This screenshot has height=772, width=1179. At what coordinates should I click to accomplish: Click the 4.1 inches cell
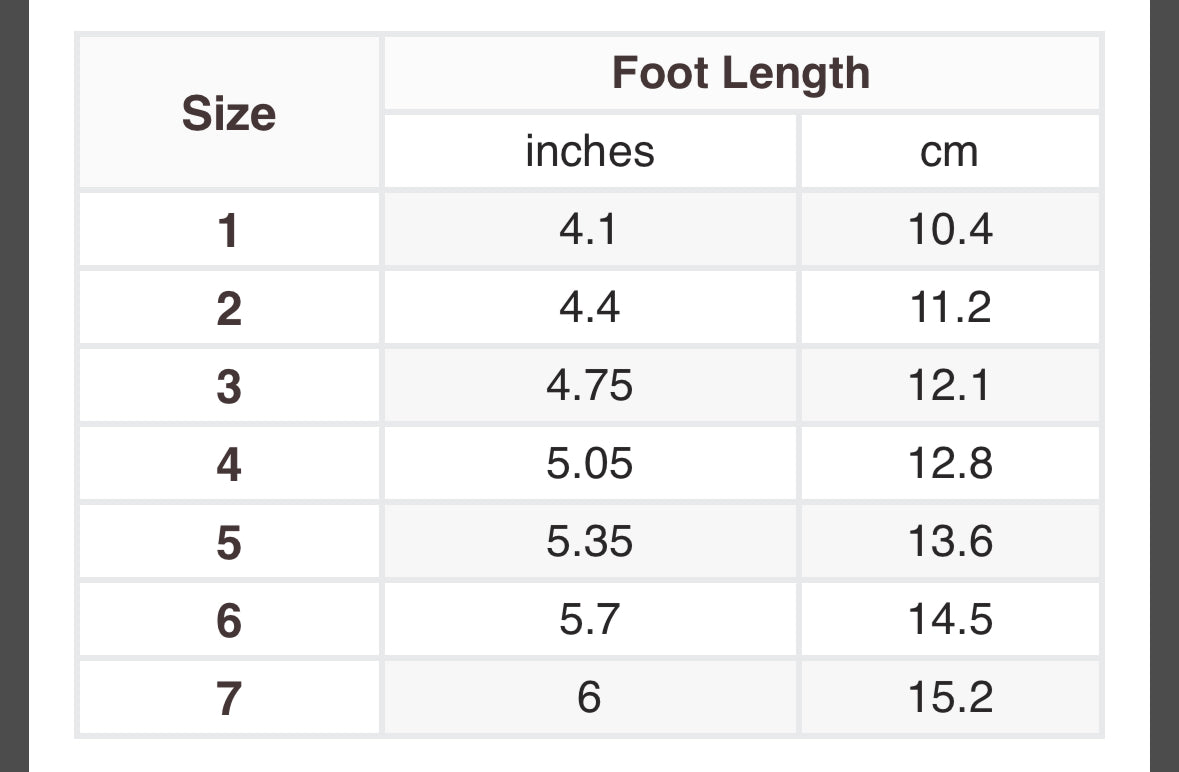[x=590, y=229]
